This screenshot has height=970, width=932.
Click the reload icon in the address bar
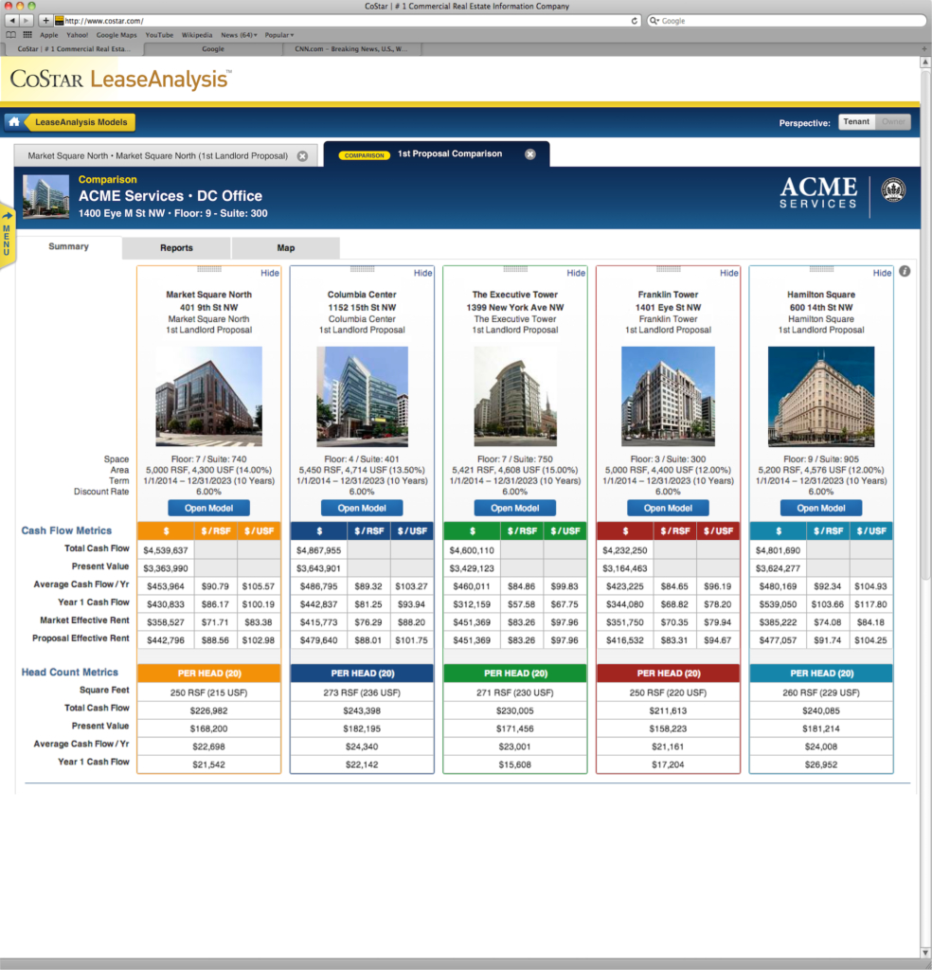pos(634,18)
